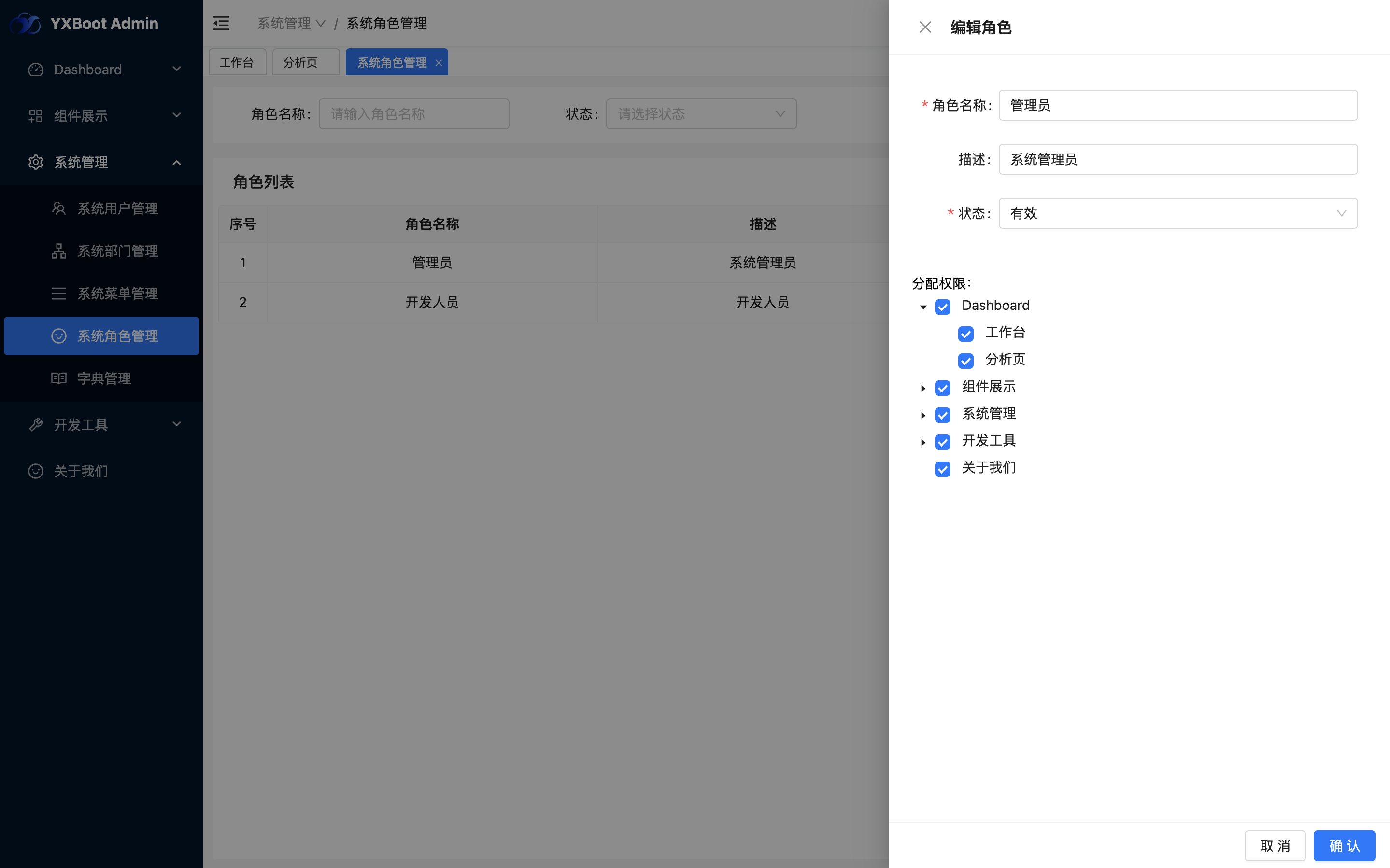Screen dimensions: 1390x868
Task: Switch to the 工作台 tab
Action: 237,61
